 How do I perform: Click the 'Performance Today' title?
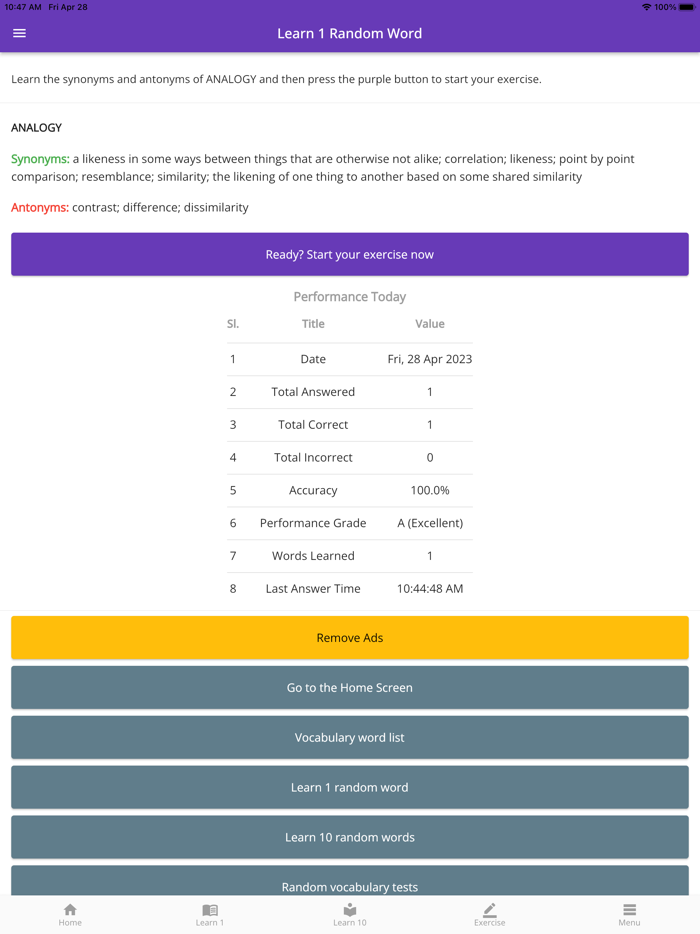click(350, 296)
